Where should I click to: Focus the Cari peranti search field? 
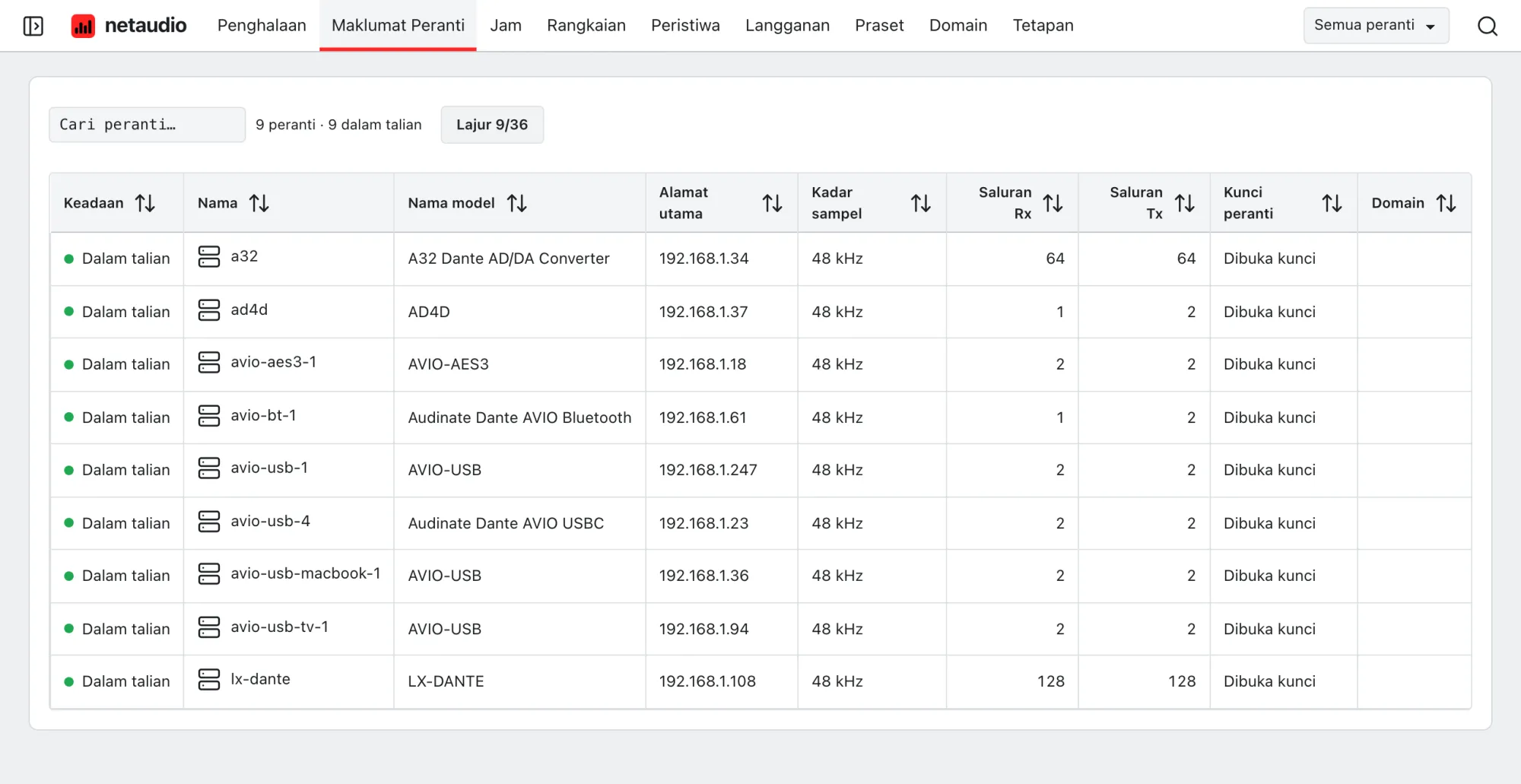[x=148, y=125]
